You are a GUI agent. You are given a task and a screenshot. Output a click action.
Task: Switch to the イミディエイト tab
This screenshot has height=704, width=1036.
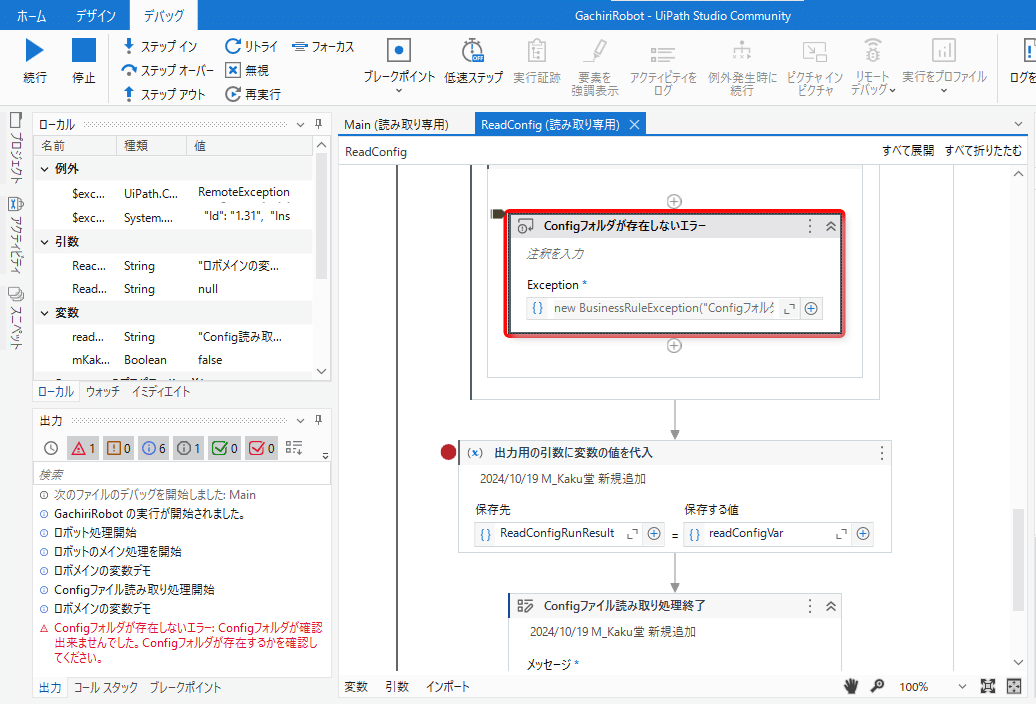tap(161, 392)
